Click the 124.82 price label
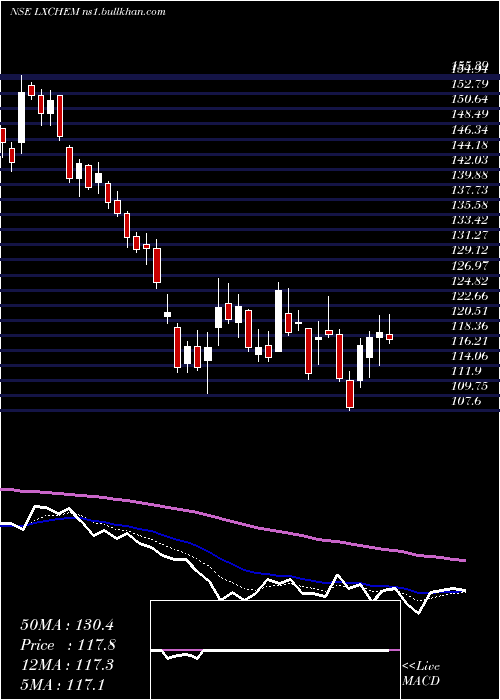 point(470,281)
